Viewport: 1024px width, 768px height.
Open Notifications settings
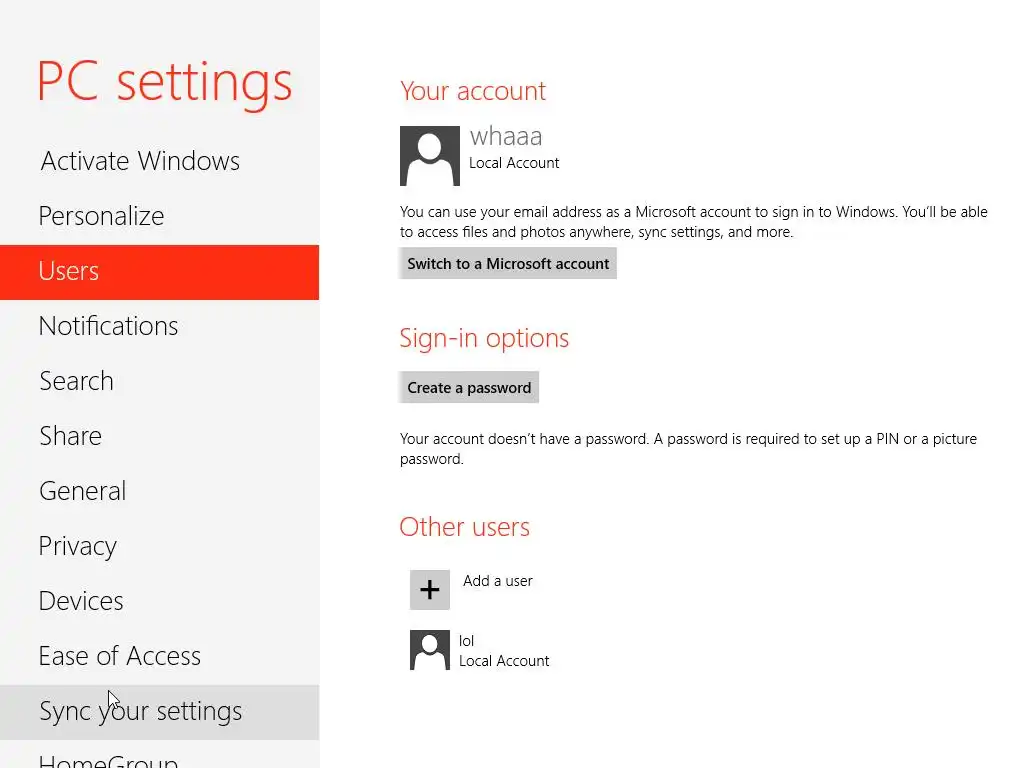108,326
